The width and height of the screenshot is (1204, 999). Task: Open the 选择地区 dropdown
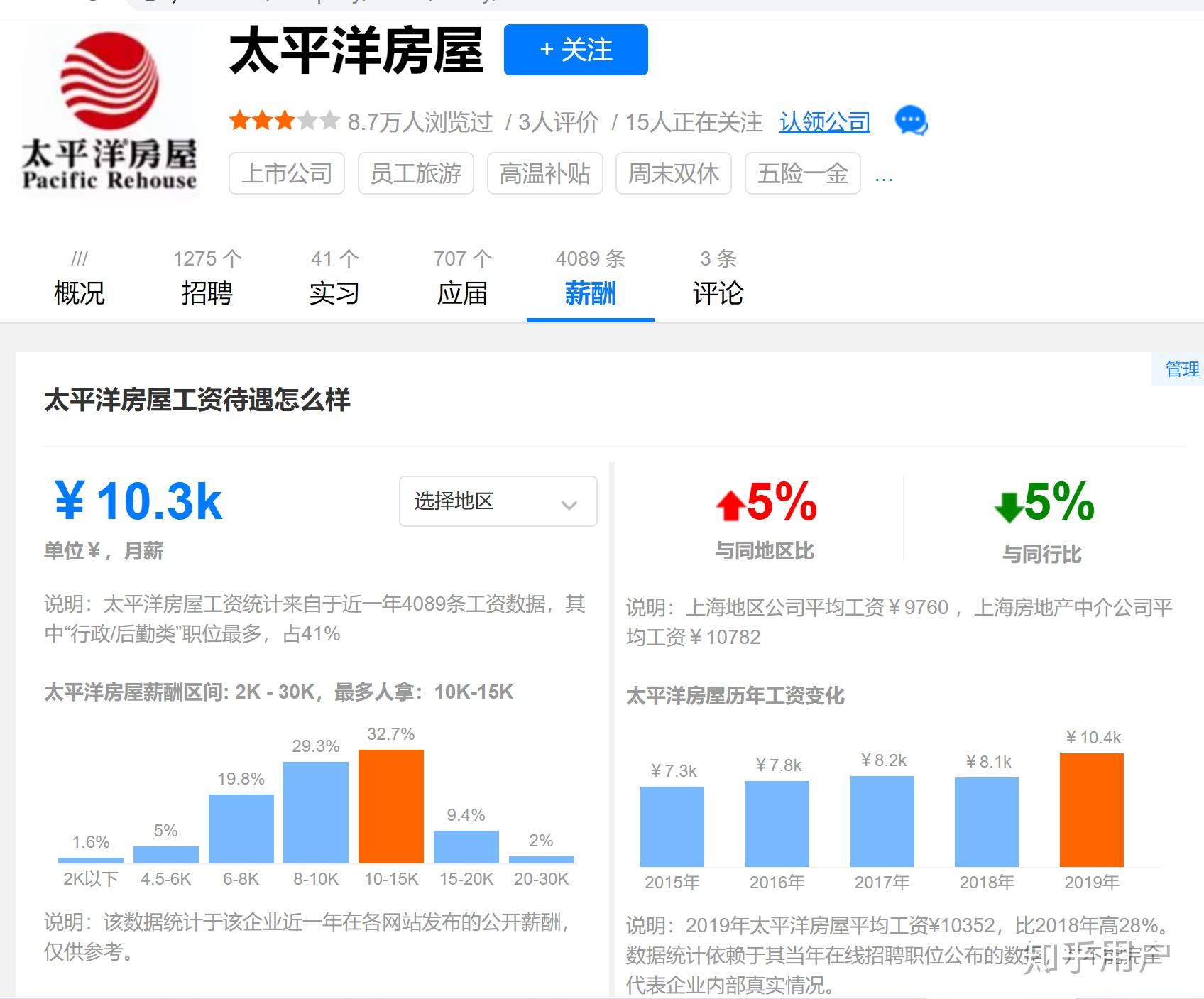click(498, 501)
